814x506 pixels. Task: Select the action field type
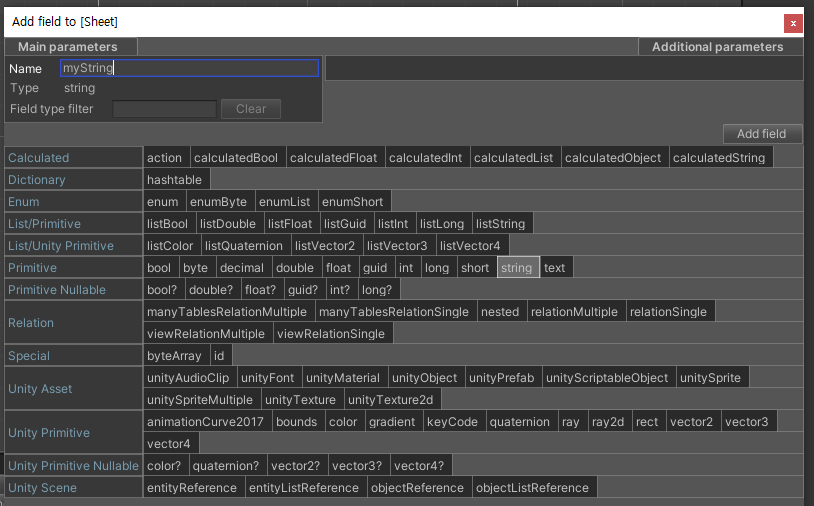[165, 158]
